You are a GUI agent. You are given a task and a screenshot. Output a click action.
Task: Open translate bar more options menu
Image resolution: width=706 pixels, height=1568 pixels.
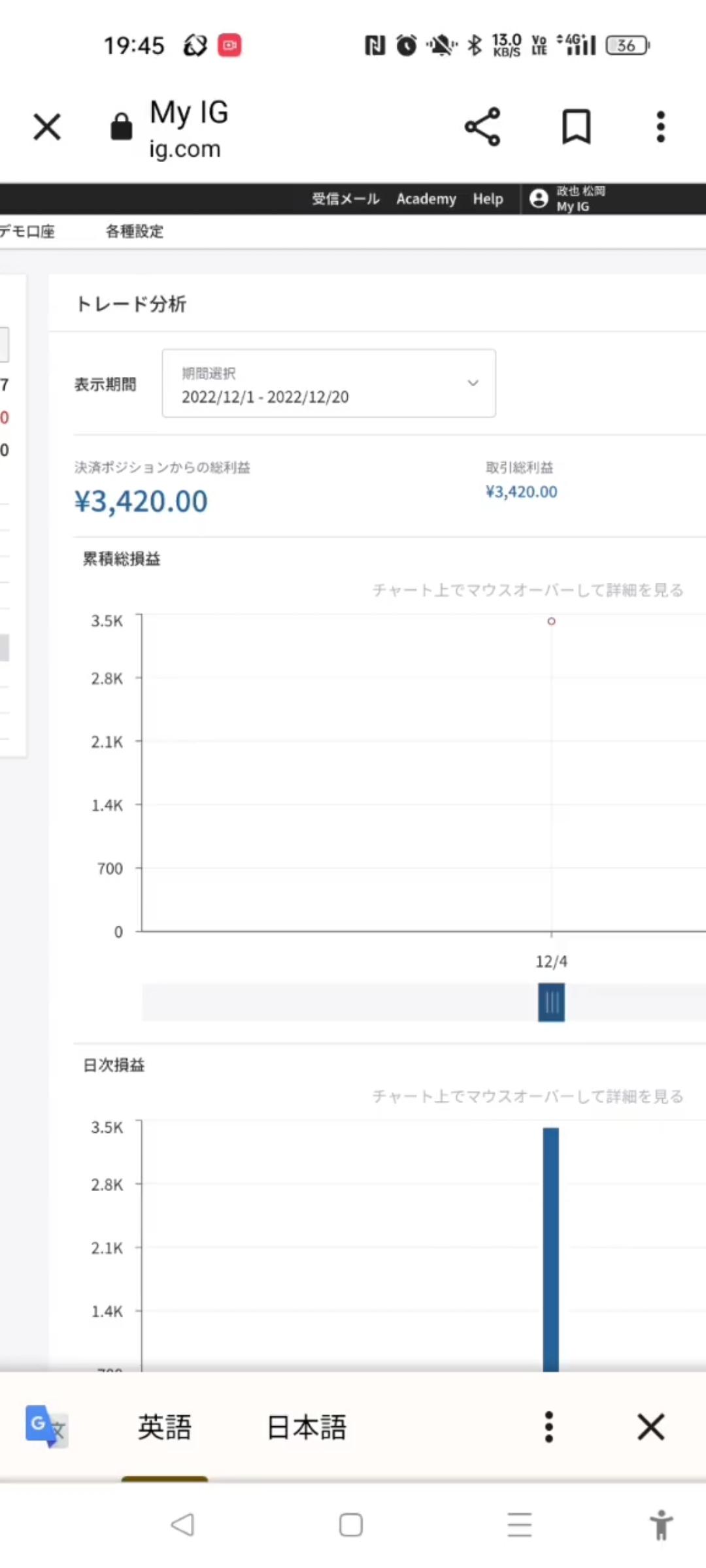(549, 1426)
